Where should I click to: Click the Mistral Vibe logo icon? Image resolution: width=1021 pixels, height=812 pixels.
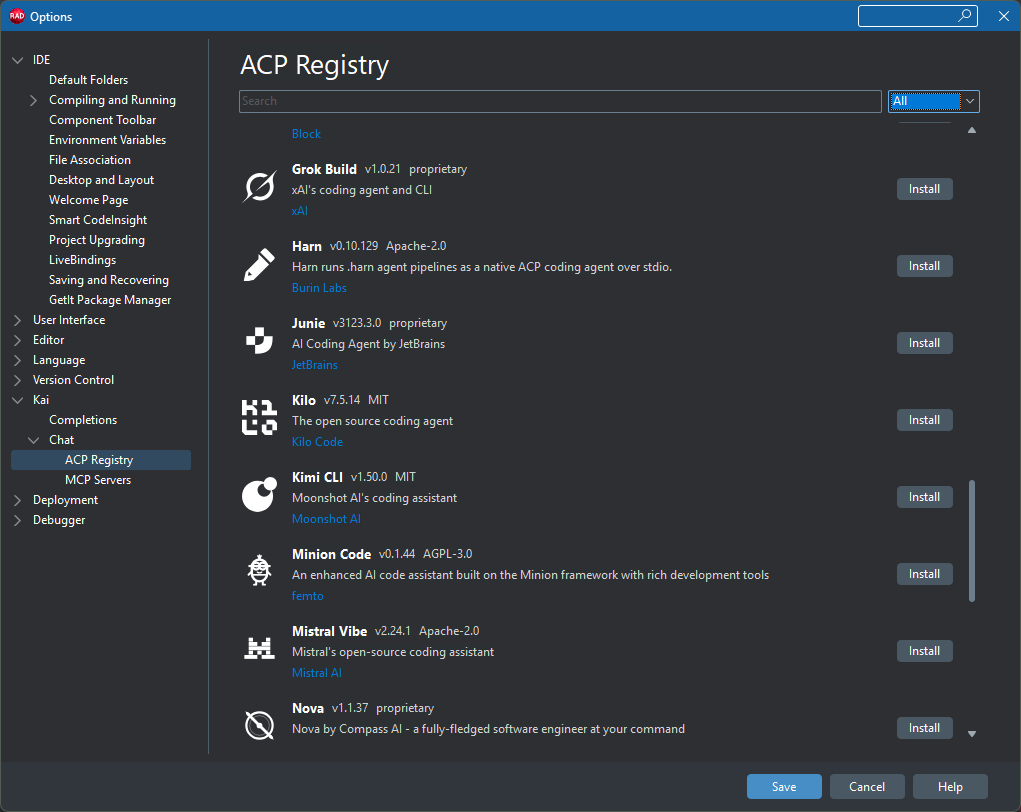click(x=259, y=649)
